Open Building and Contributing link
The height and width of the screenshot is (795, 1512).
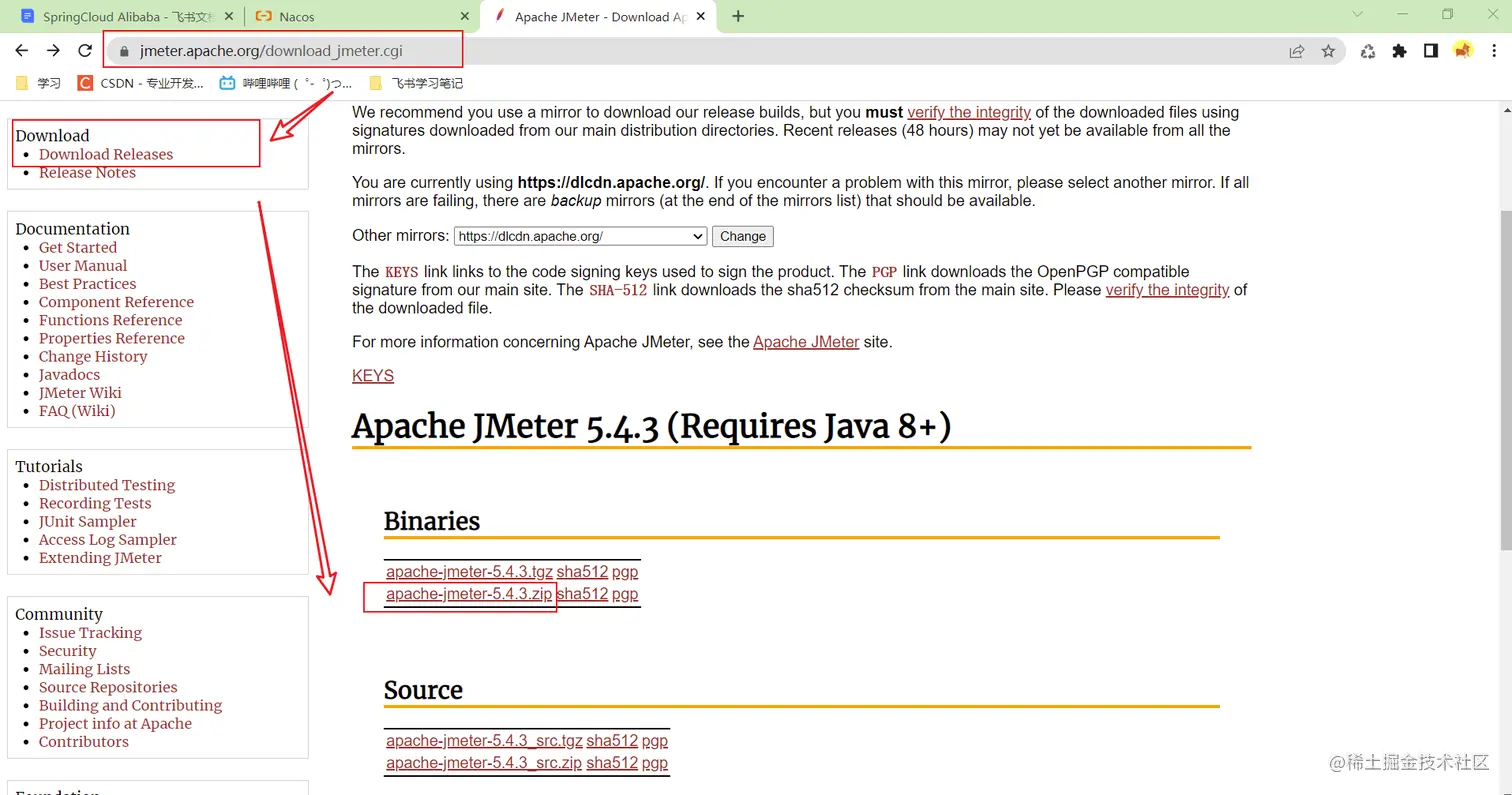click(130, 705)
